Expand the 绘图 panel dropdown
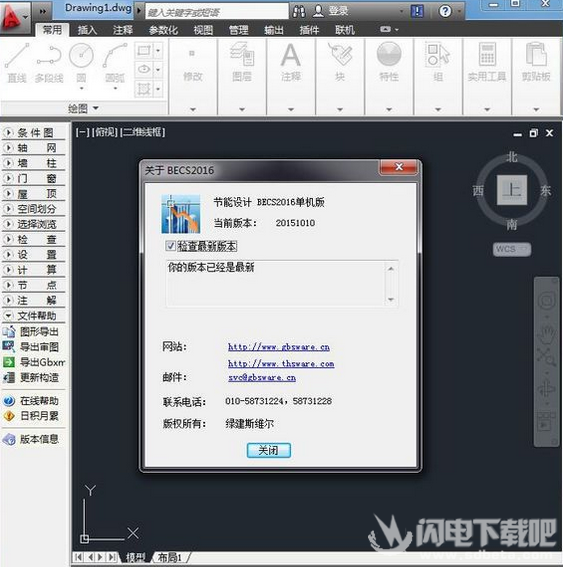Viewport: 563px width, 567px height. 84,108
